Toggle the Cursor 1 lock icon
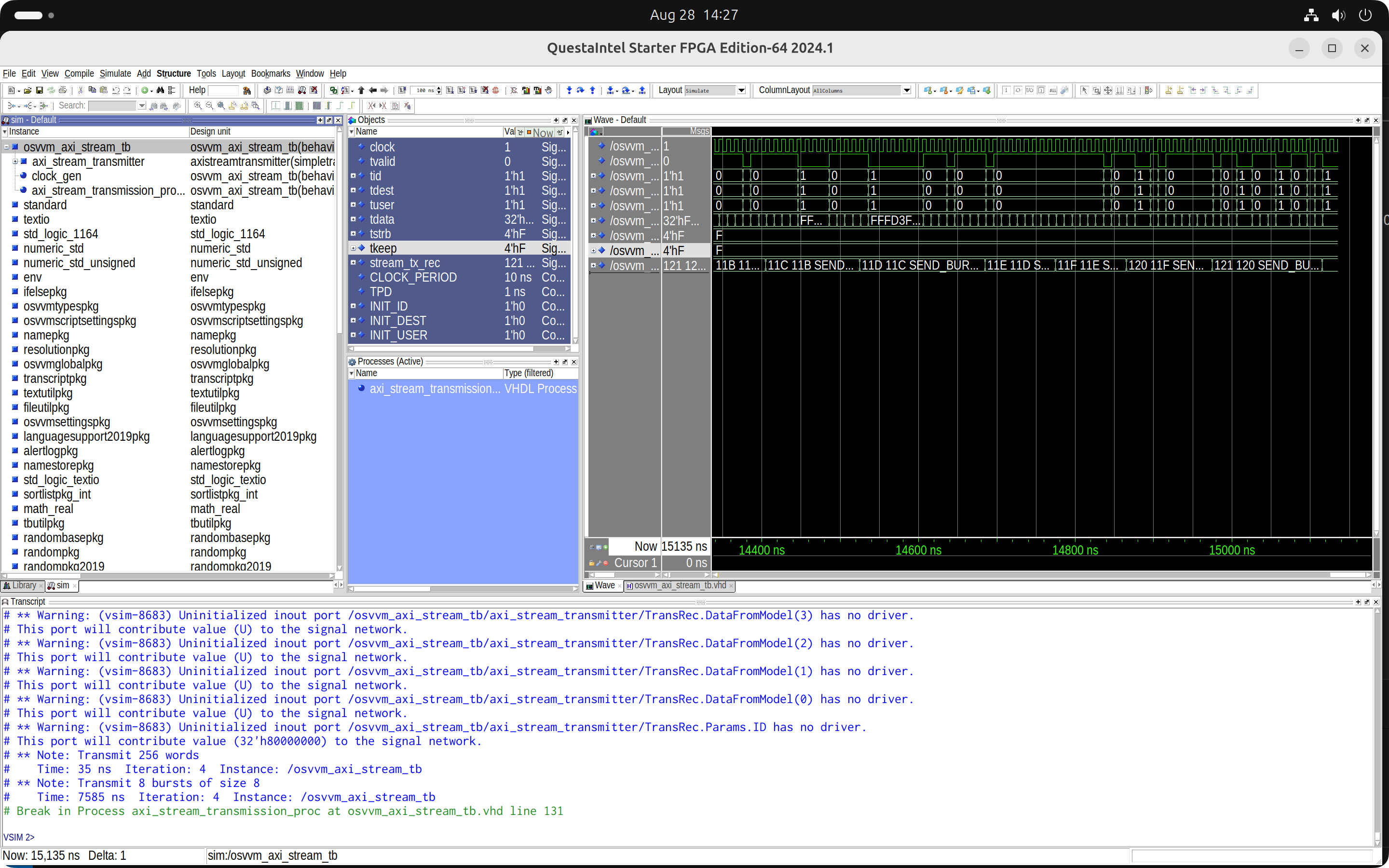The width and height of the screenshot is (1389, 868). coord(591,563)
